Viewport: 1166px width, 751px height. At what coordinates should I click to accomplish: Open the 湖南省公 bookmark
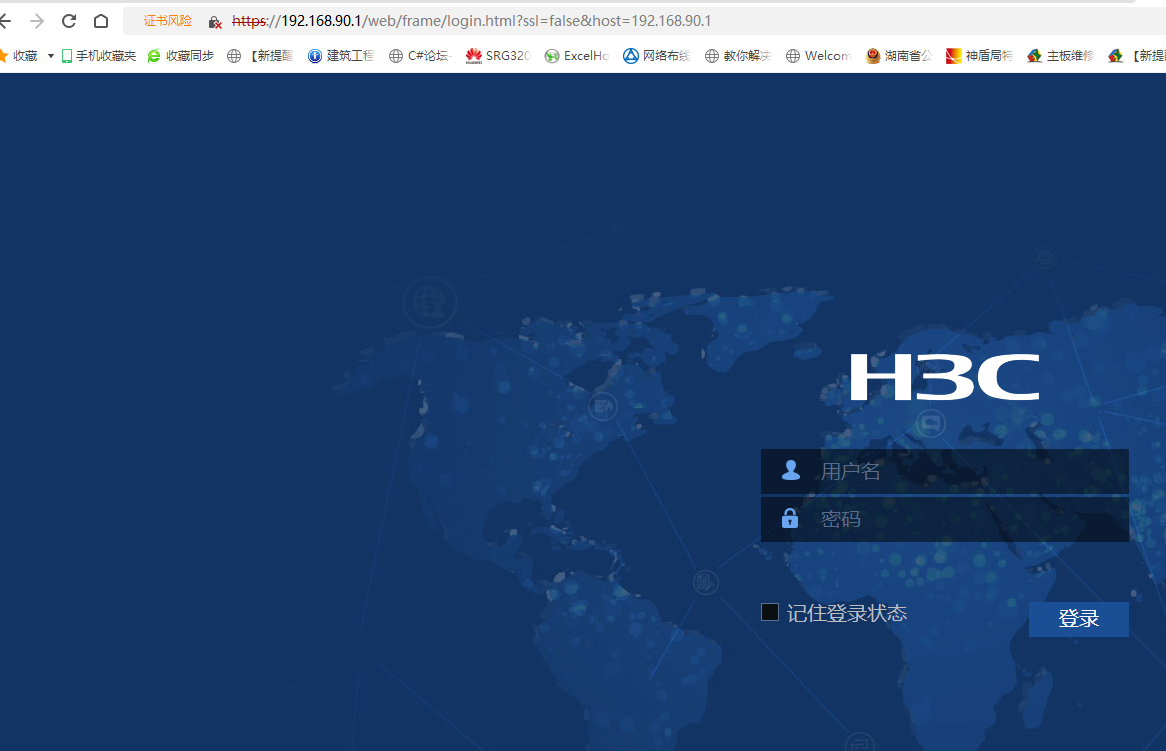898,56
